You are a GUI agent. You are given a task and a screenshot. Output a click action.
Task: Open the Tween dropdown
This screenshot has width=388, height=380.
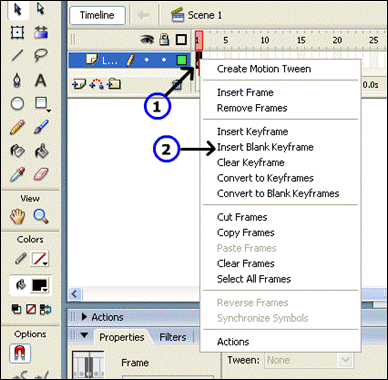pyautogui.click(x=309, y=360)
